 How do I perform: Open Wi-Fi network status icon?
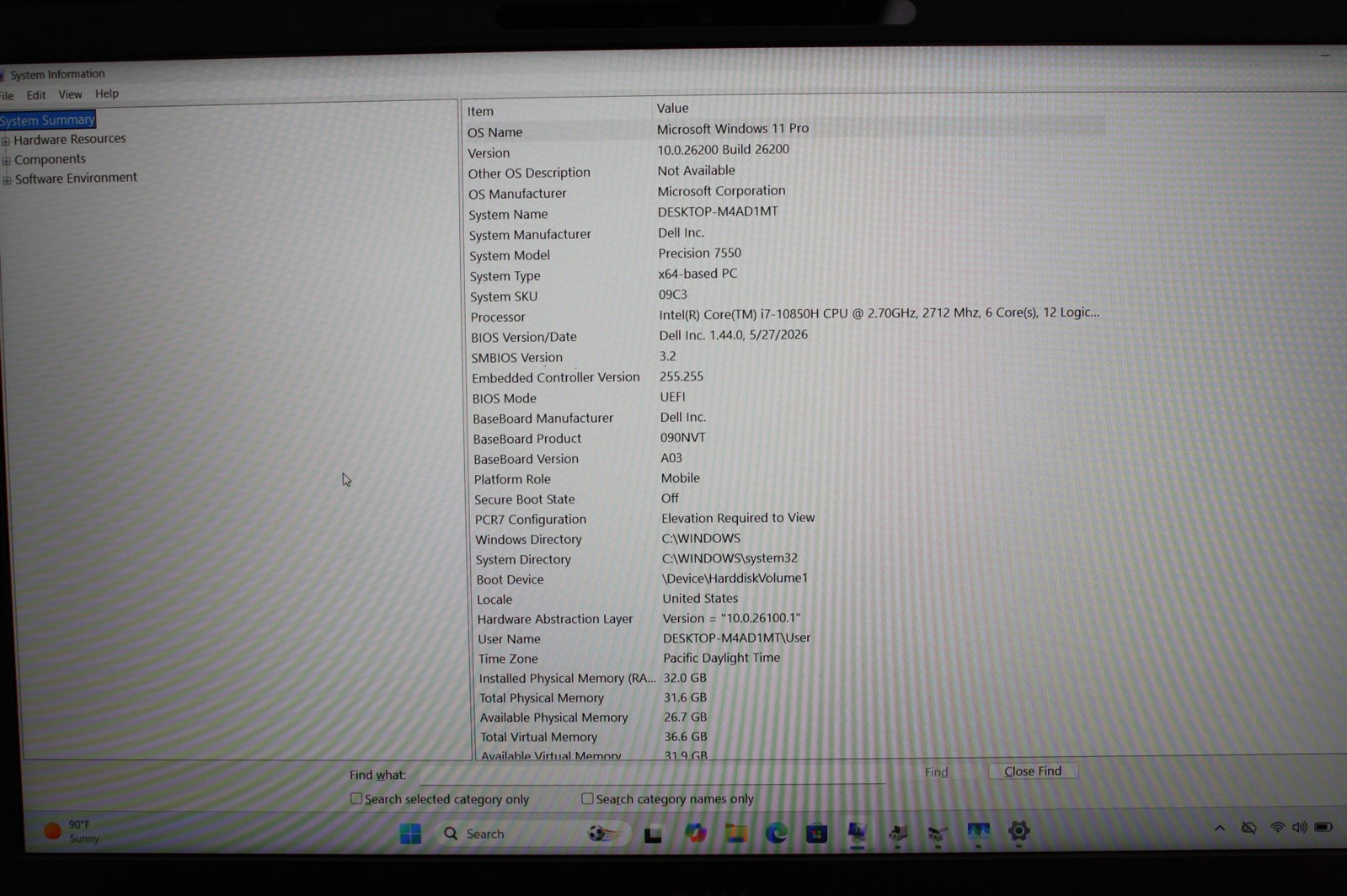(1277, 828)
